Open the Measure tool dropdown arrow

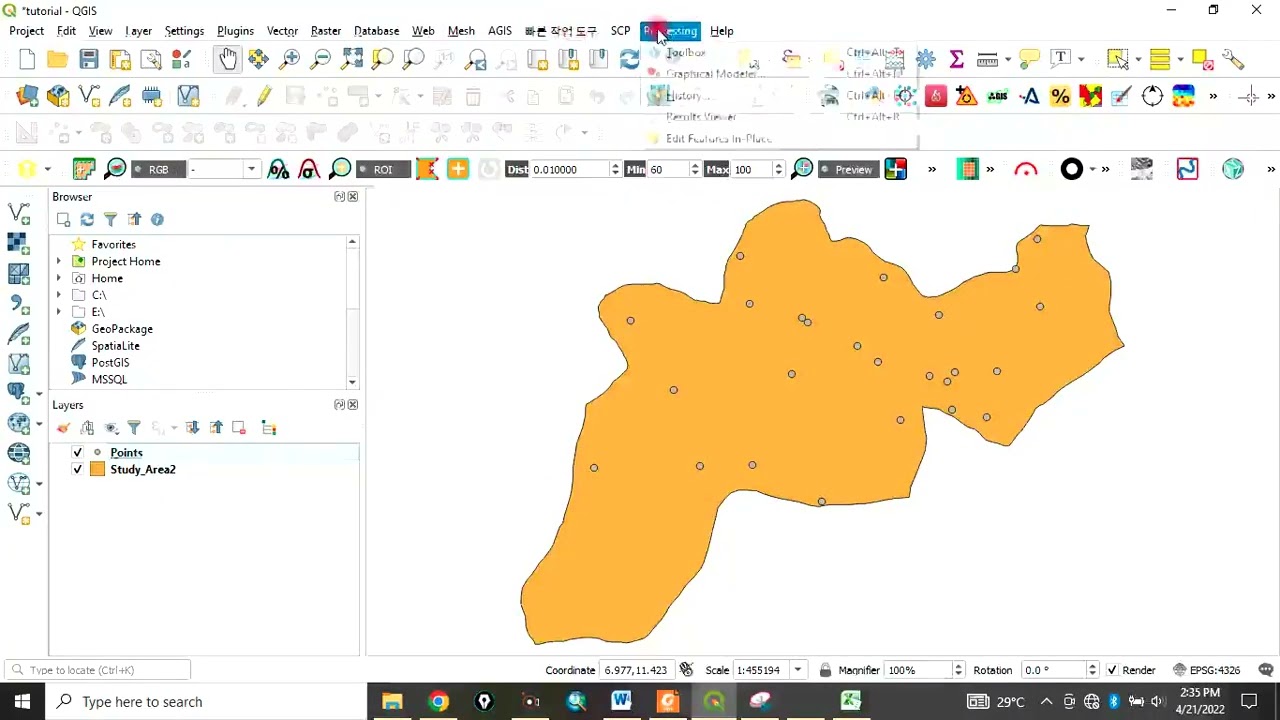coord(1006,60)
